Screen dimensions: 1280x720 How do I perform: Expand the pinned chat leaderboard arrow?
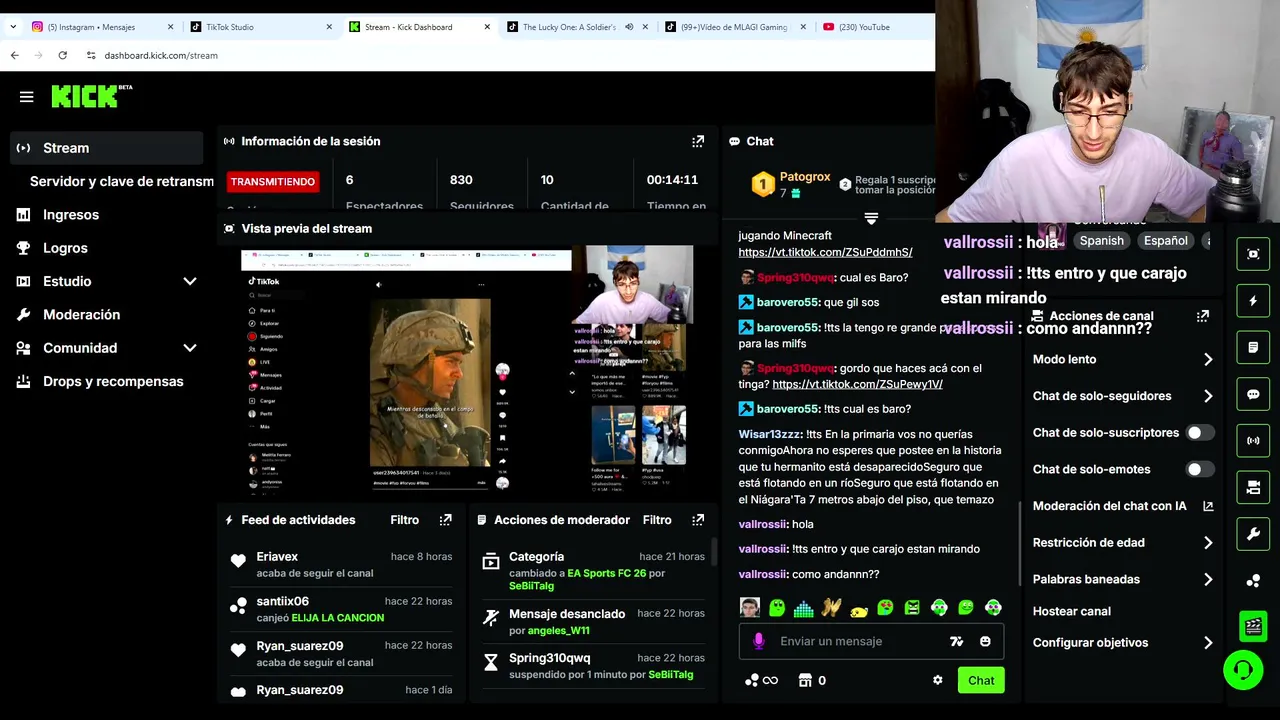[871, 218]
